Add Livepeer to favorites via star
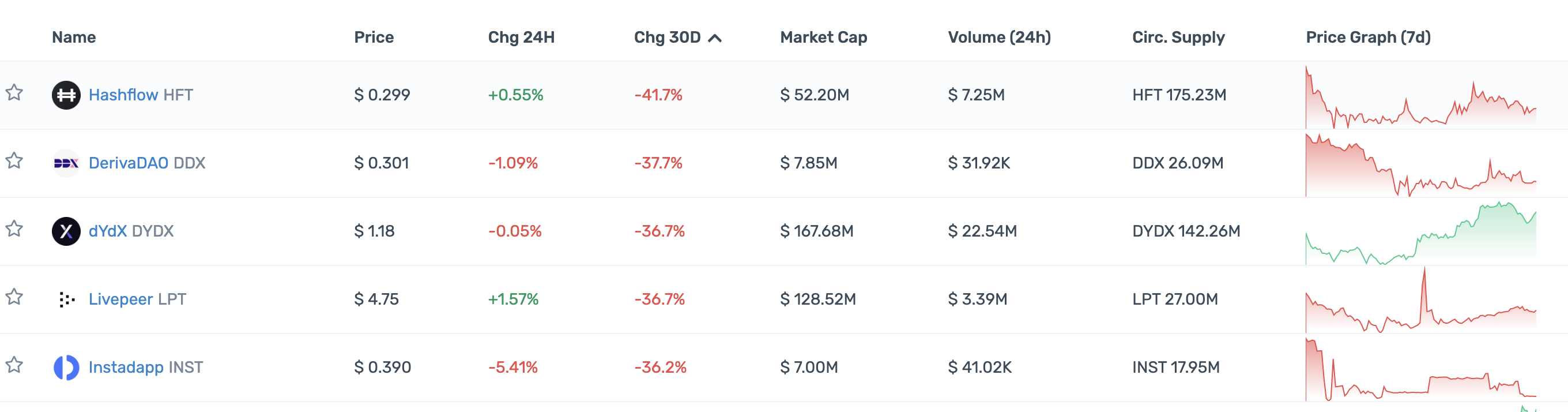Viewport: 1568px width, 412px height. point(14,297)
